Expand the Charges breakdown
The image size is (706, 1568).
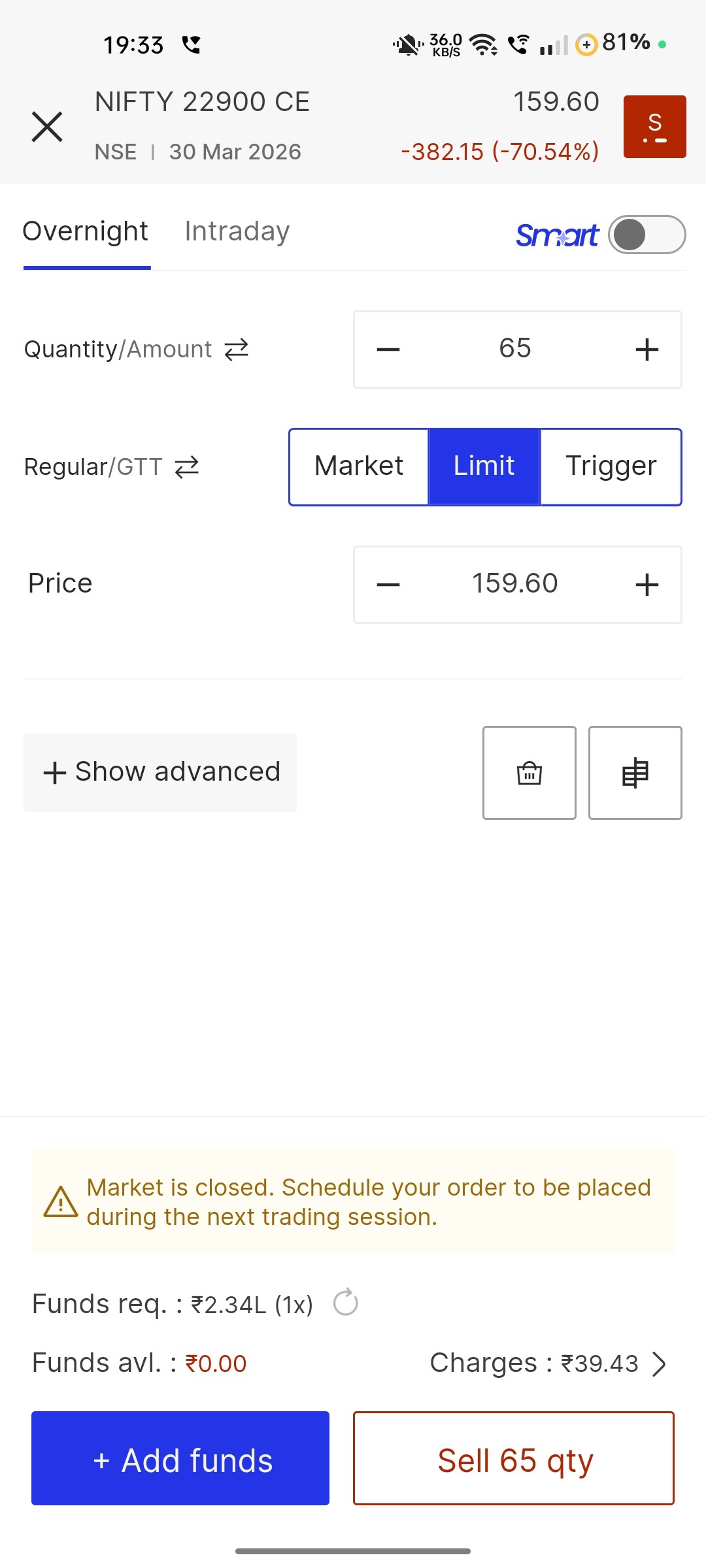point(659,1364)
